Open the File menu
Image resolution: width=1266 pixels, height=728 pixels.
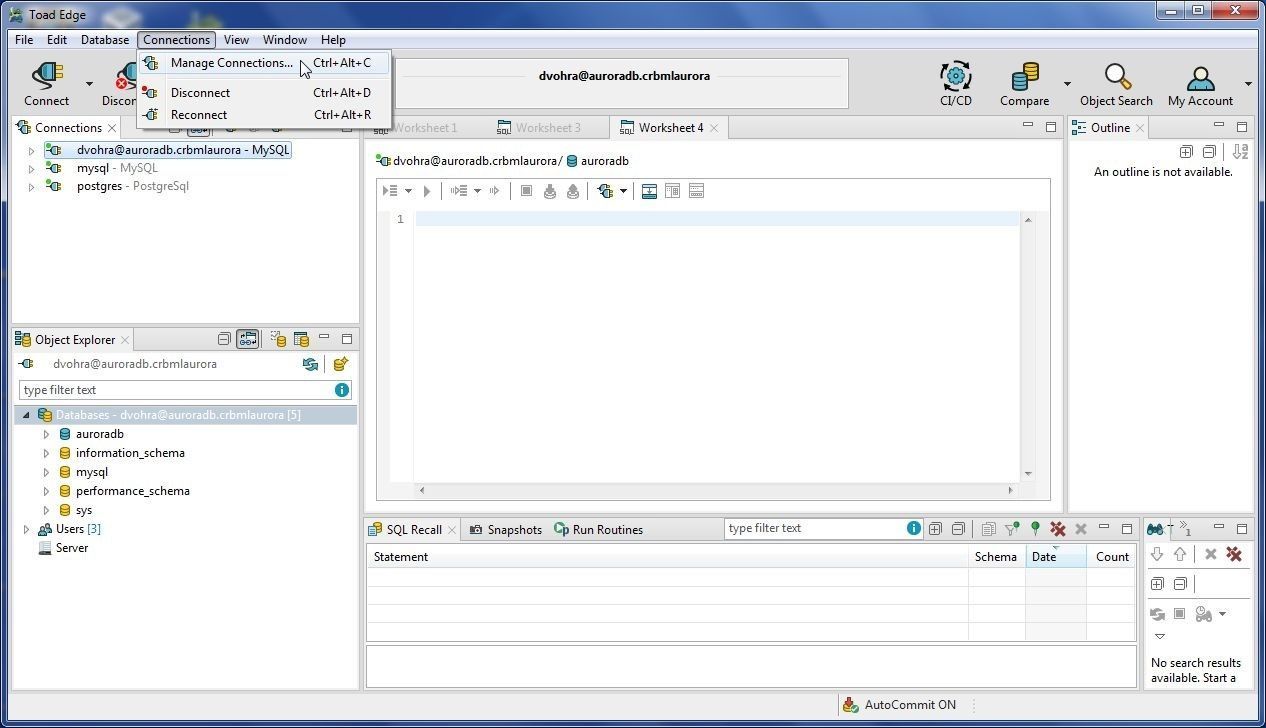click(24, 40)
